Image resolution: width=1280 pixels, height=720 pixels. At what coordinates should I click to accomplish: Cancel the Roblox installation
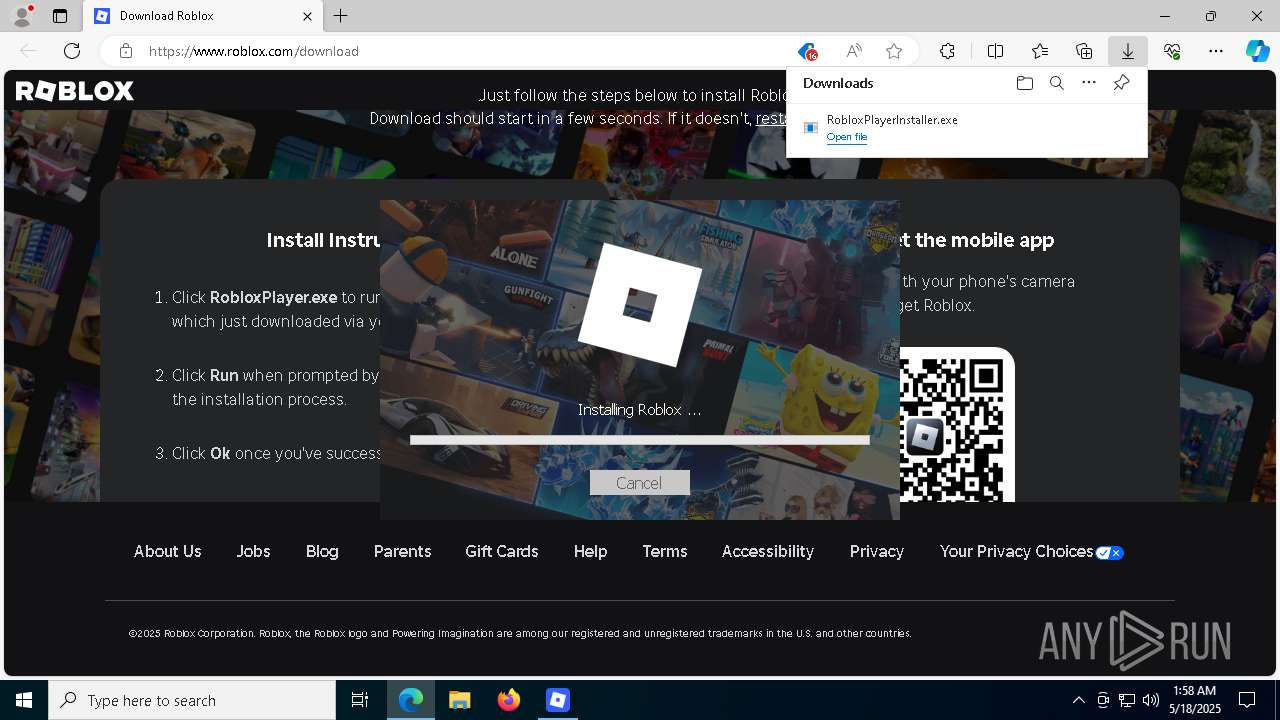click(639, 483)
